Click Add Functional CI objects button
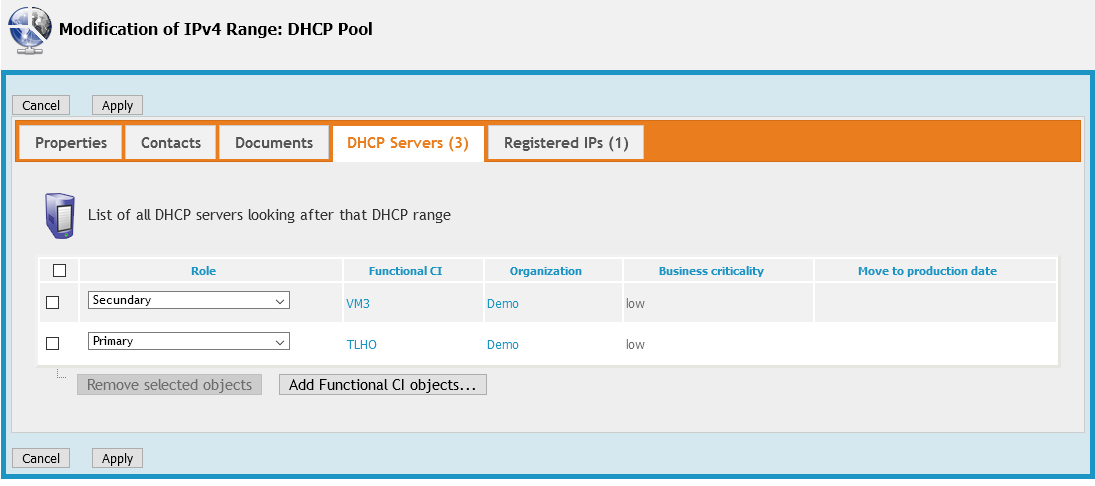The image size is (1095, 486). 382,385
